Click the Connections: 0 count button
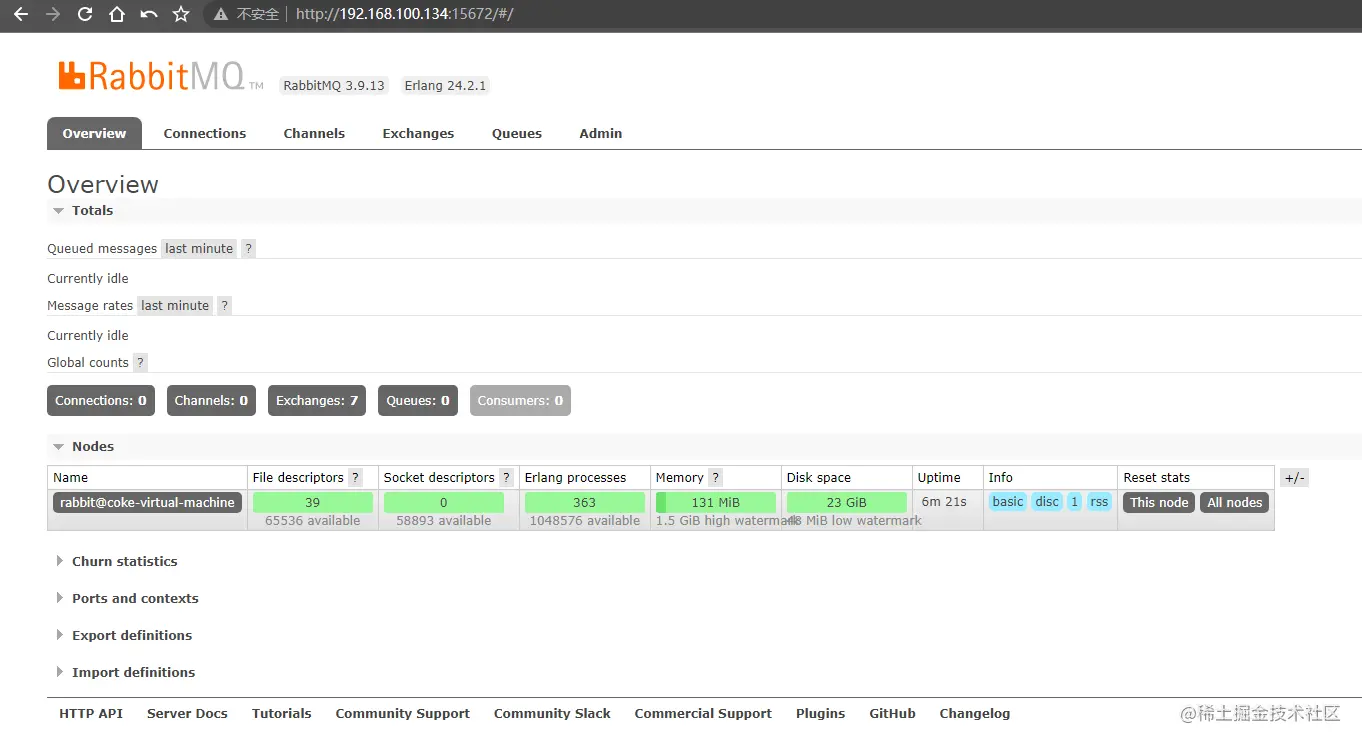Viewport: 1362px width, 745px height. pyautogui.click(x=101, y=401)
